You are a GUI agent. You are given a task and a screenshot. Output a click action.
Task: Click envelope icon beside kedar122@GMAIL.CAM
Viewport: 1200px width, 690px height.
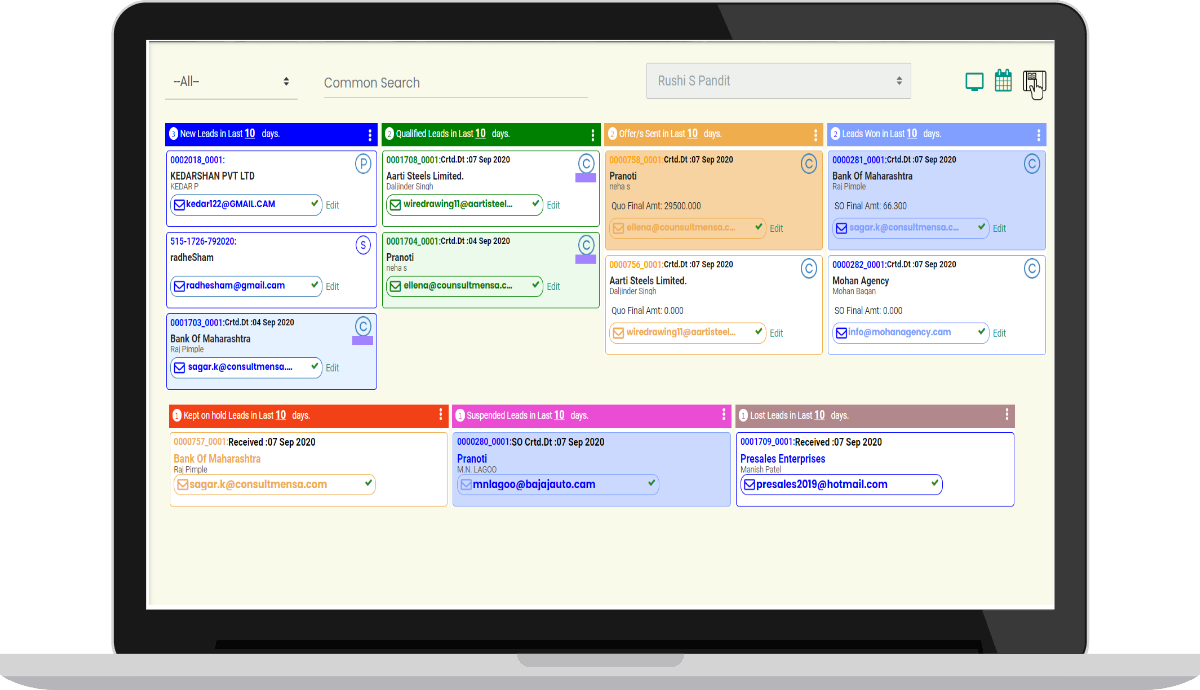(x=180, y=204)
